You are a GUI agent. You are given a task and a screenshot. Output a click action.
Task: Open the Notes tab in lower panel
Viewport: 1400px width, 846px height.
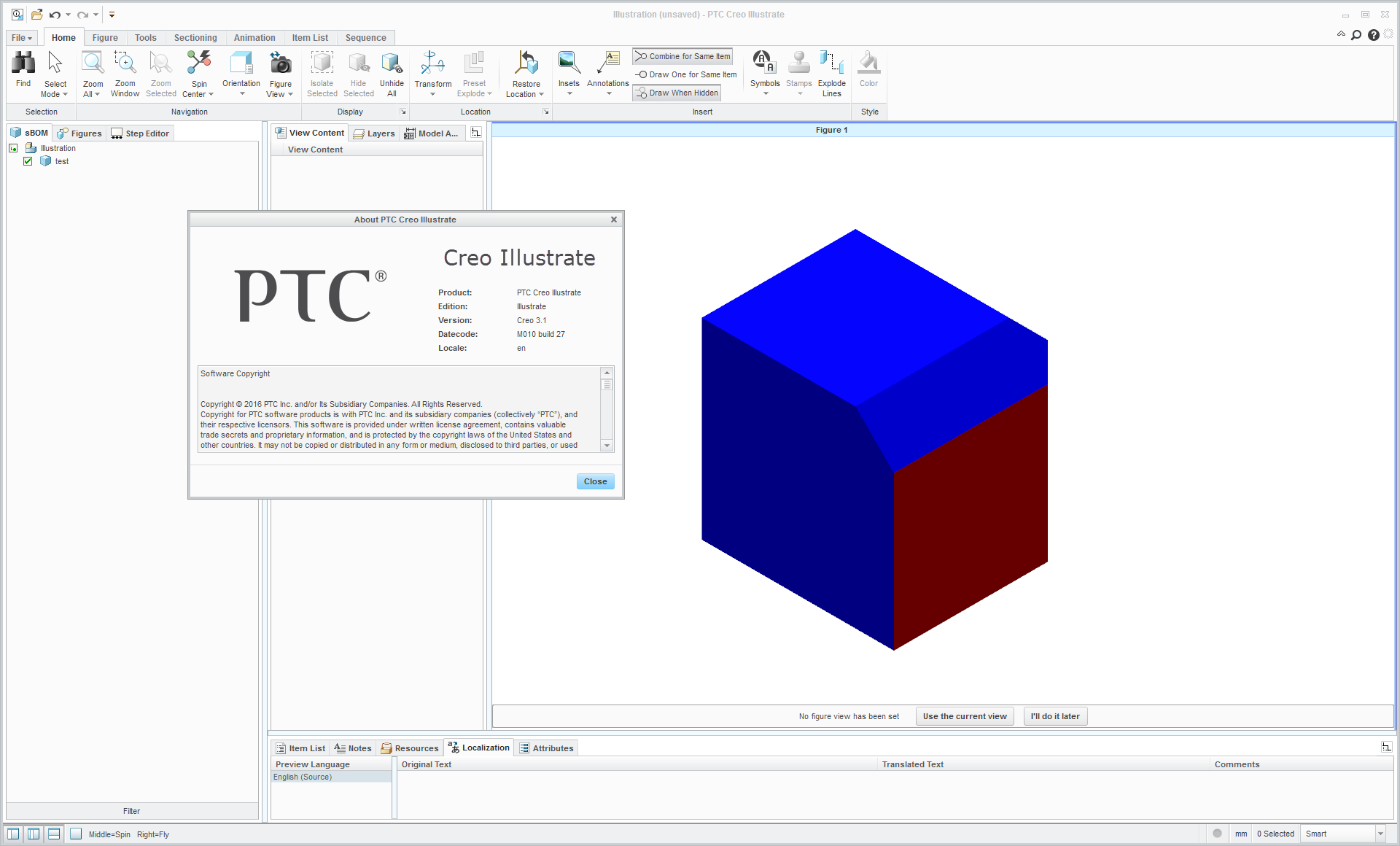pos(353,748)
